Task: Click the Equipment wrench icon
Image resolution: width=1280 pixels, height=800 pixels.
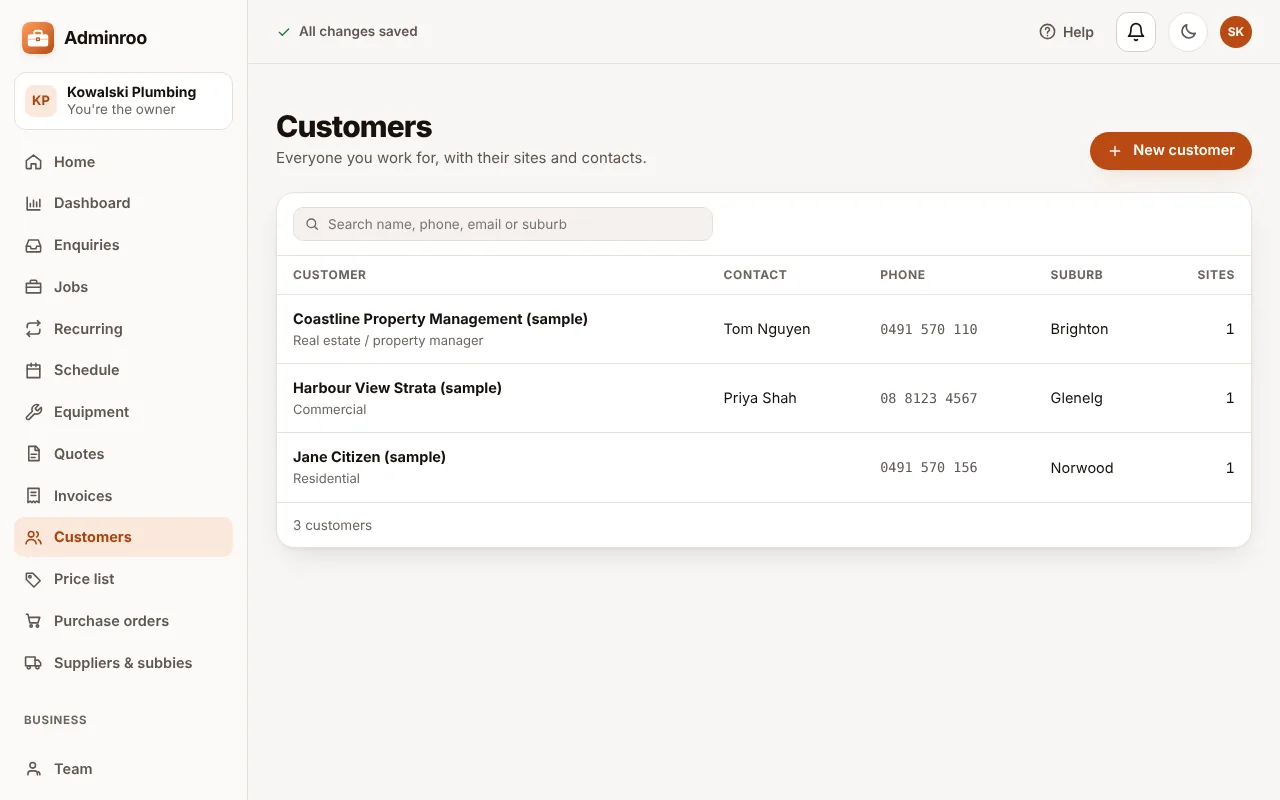Action: pyautogui.click(x=34, y=412)
